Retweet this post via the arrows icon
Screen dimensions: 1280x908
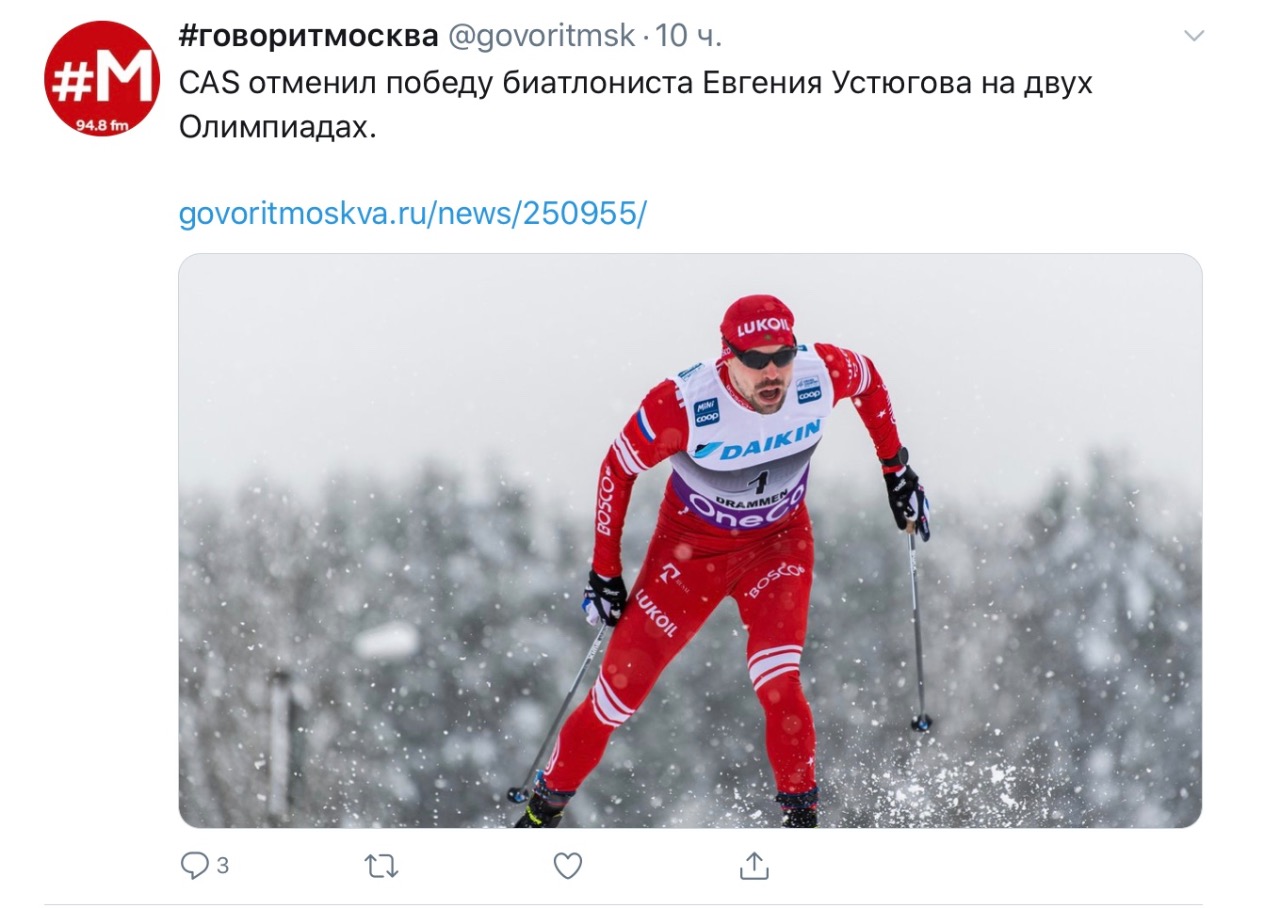pyautogui.click(x=381, y=866)
